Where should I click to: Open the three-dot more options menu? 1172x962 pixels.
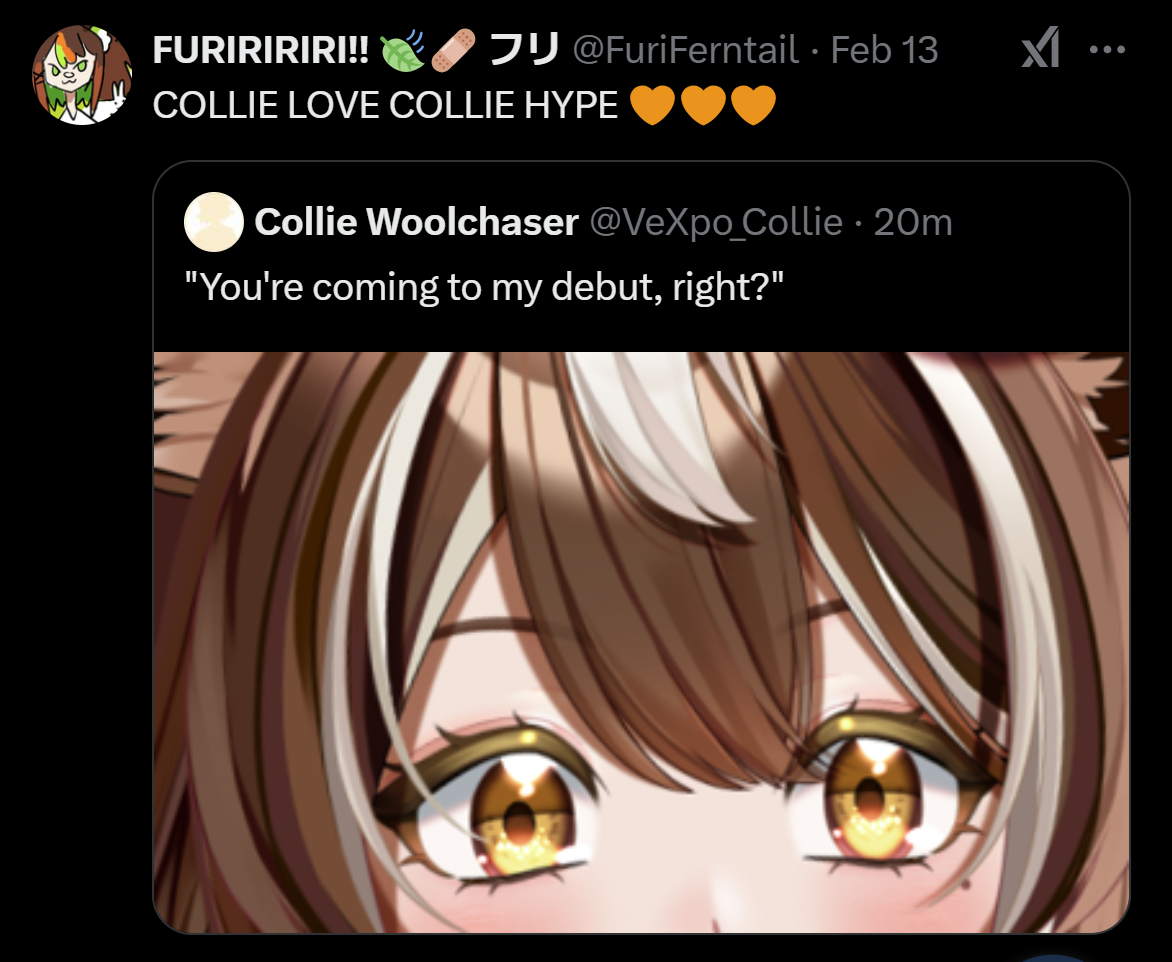click(x=1108, y=49)
